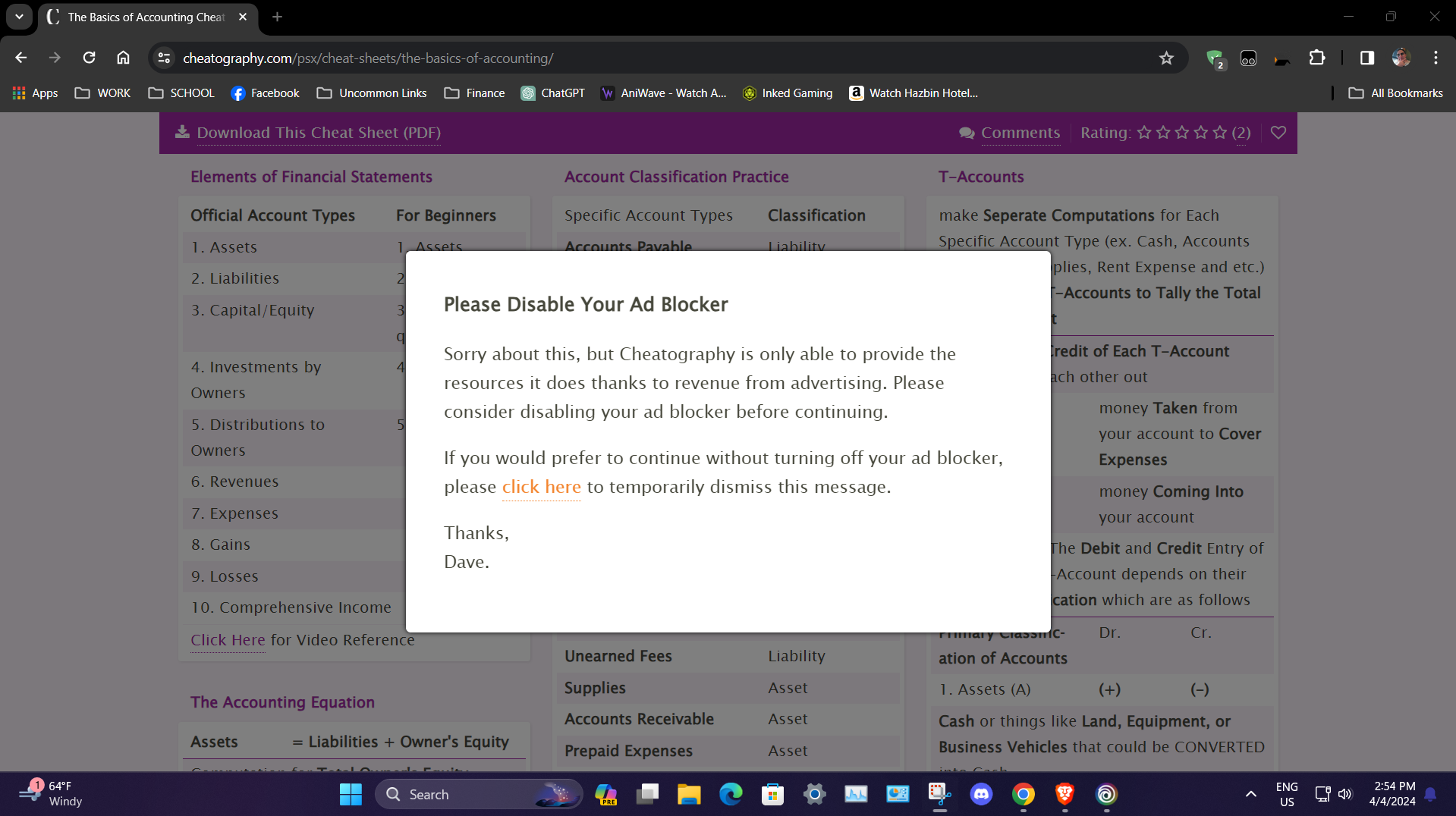
Task: Show hidden system tray icons
Action: [1250, 794]
